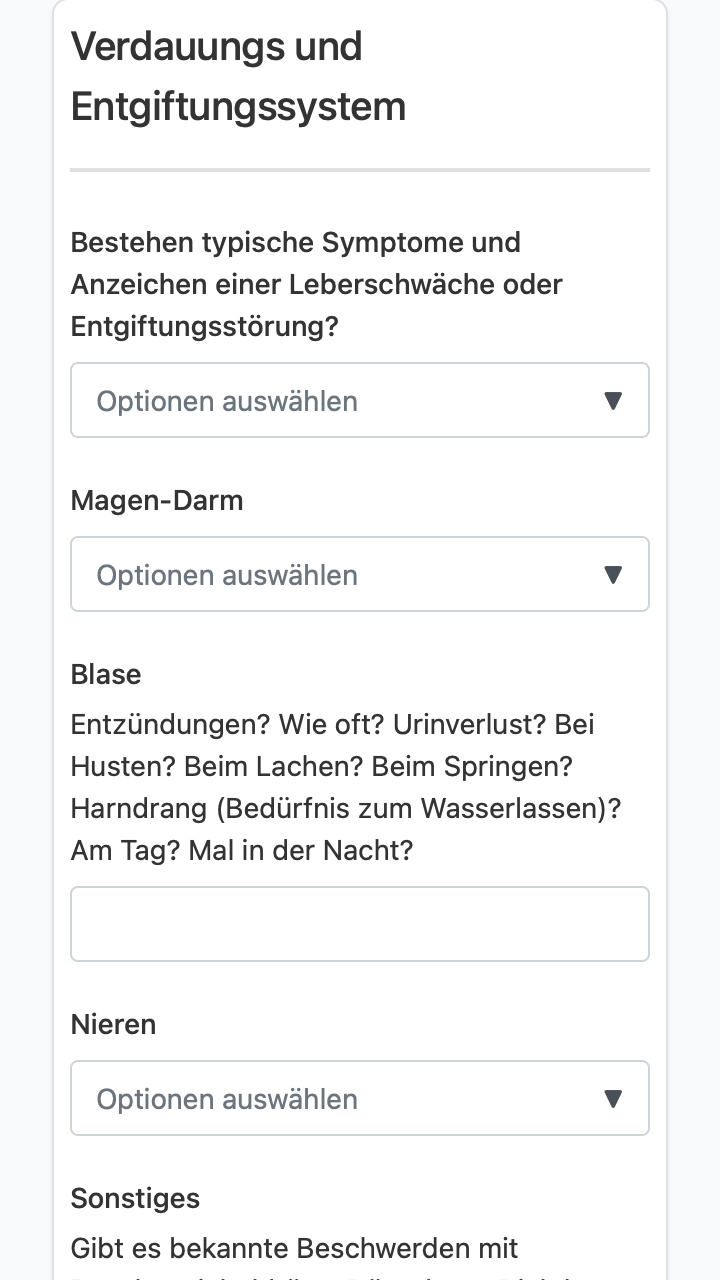Click the arrow icon in the Magen-Darm dropdown
720x1280 pixels.
click(614, 575)
